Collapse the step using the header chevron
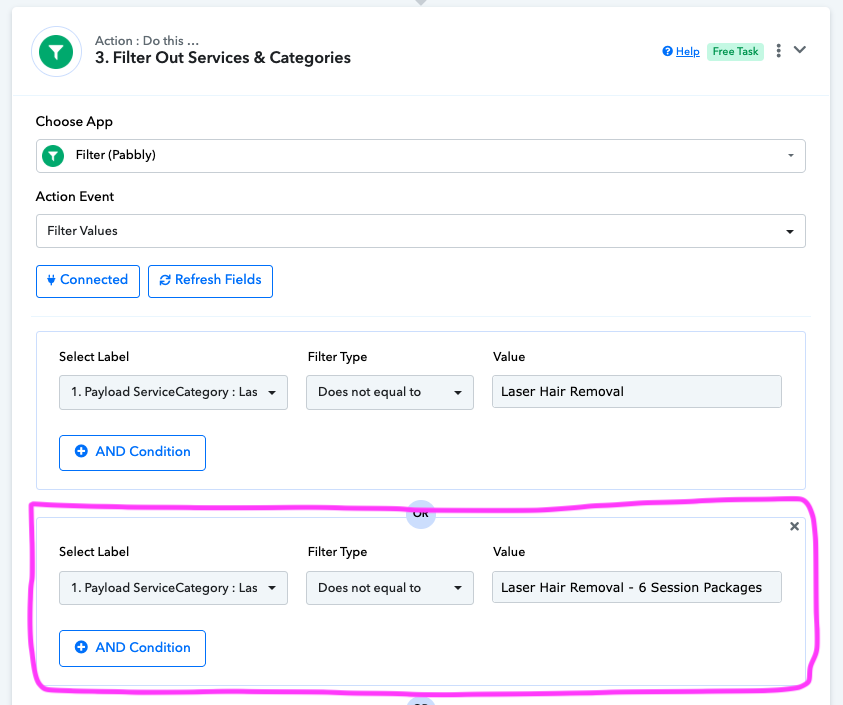Screen dimensions: 843x705 (x=800, y=50)
